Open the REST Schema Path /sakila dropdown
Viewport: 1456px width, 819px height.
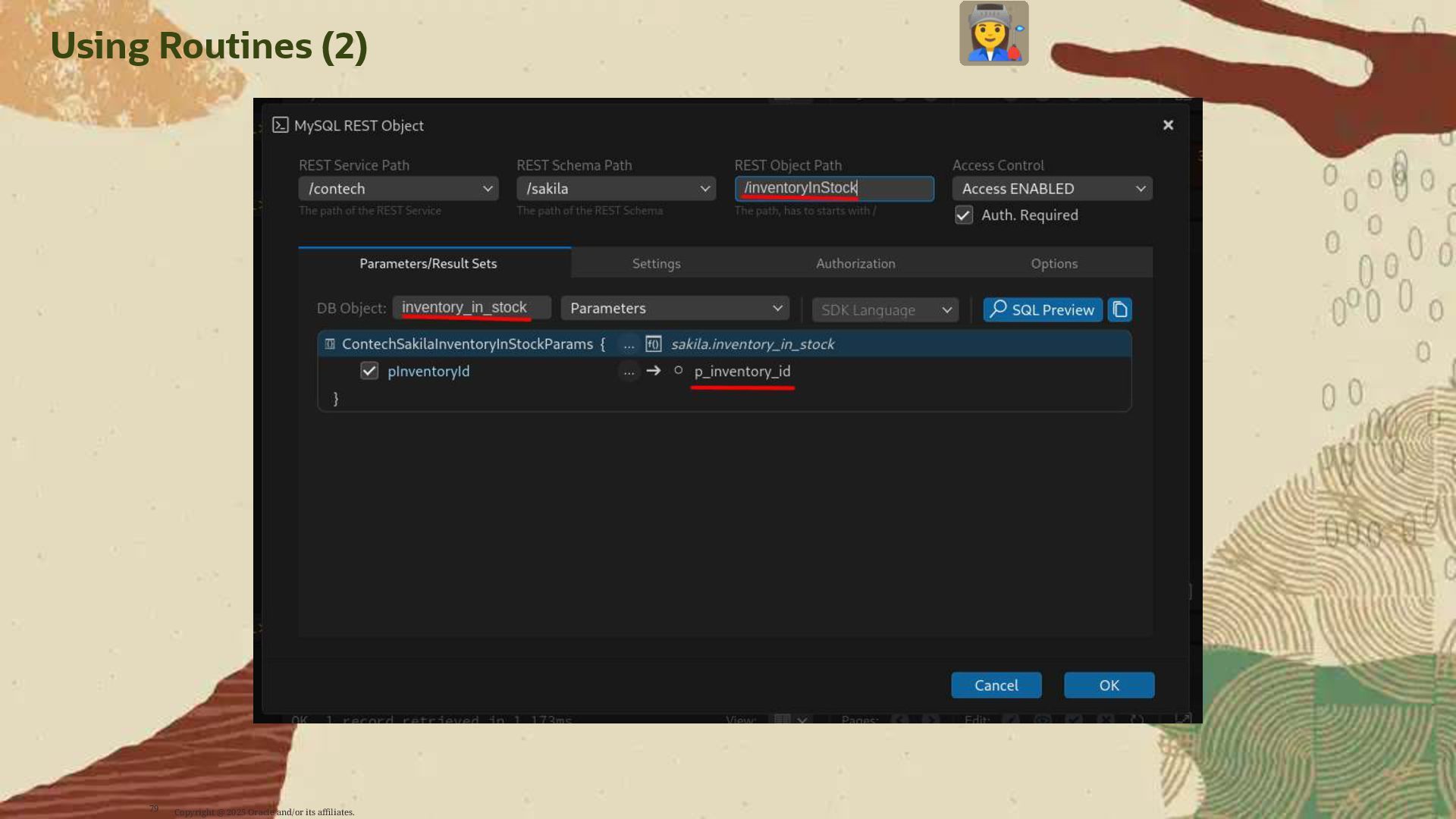[616, 189]
